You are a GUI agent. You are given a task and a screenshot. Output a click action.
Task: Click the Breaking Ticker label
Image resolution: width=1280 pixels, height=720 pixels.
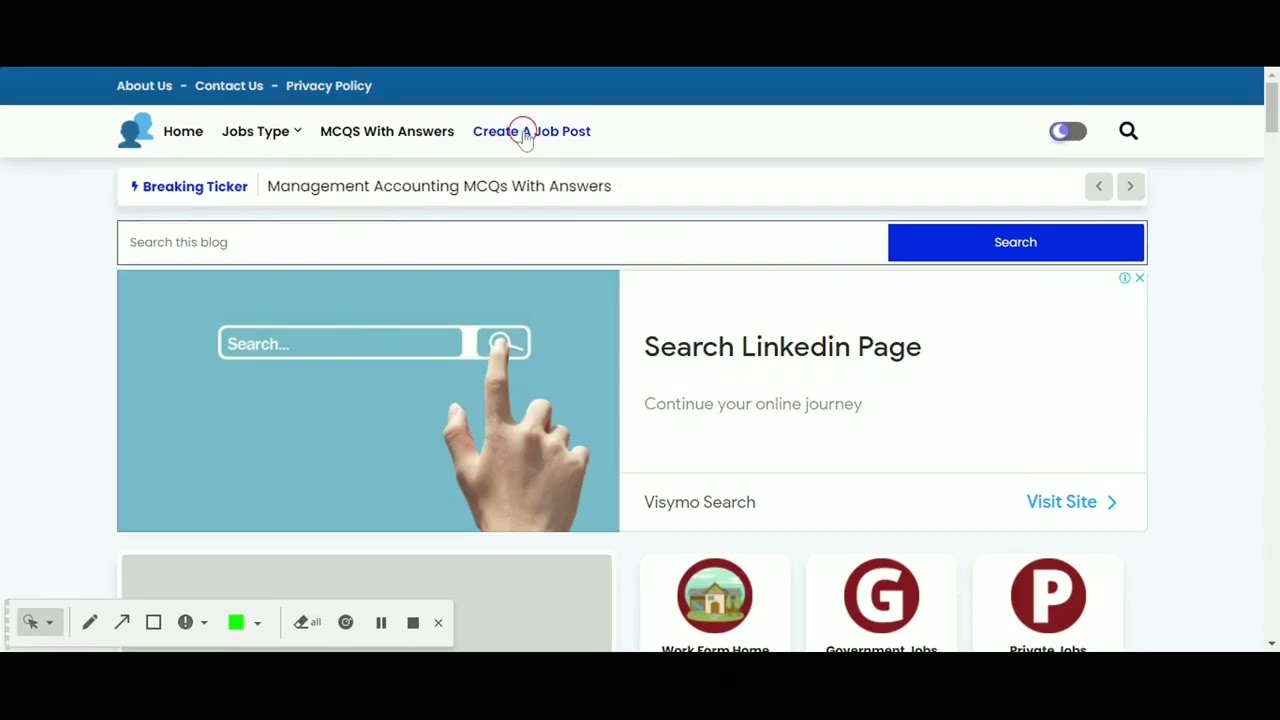(189, 186)
